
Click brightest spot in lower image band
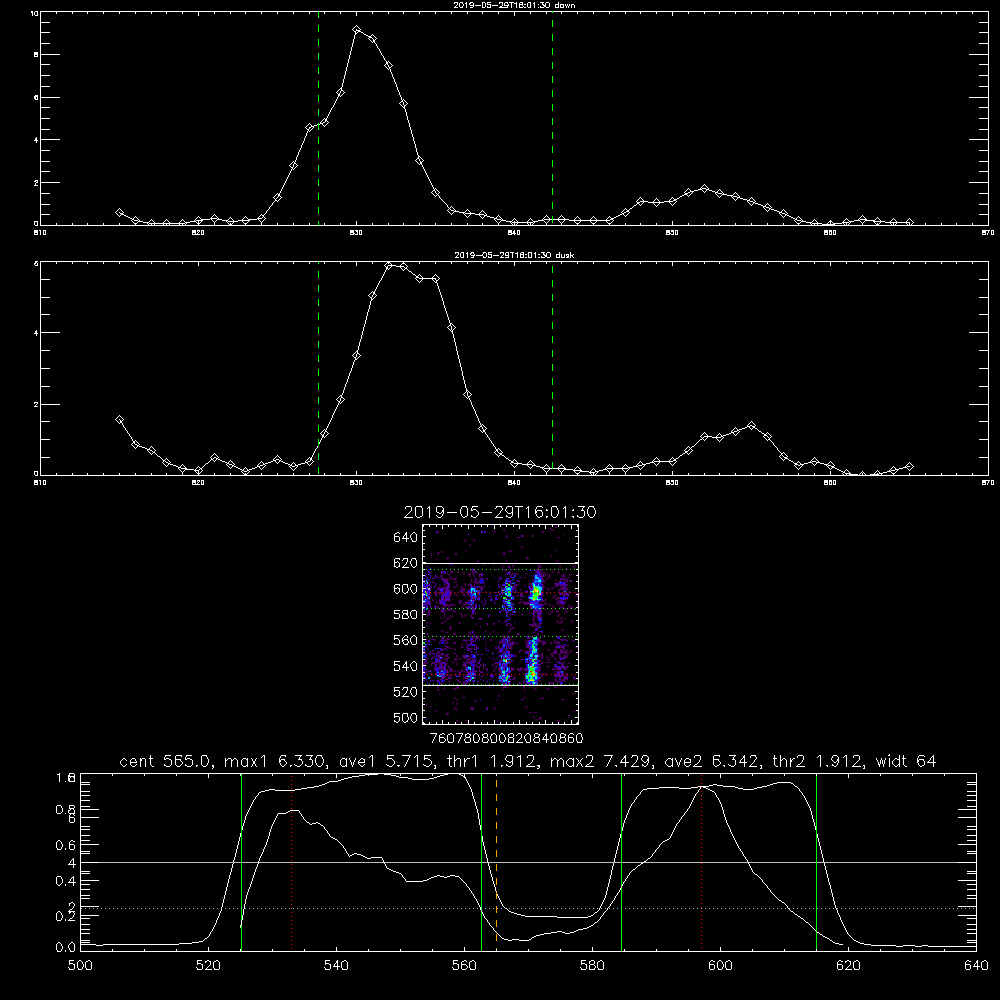[531, 674]
